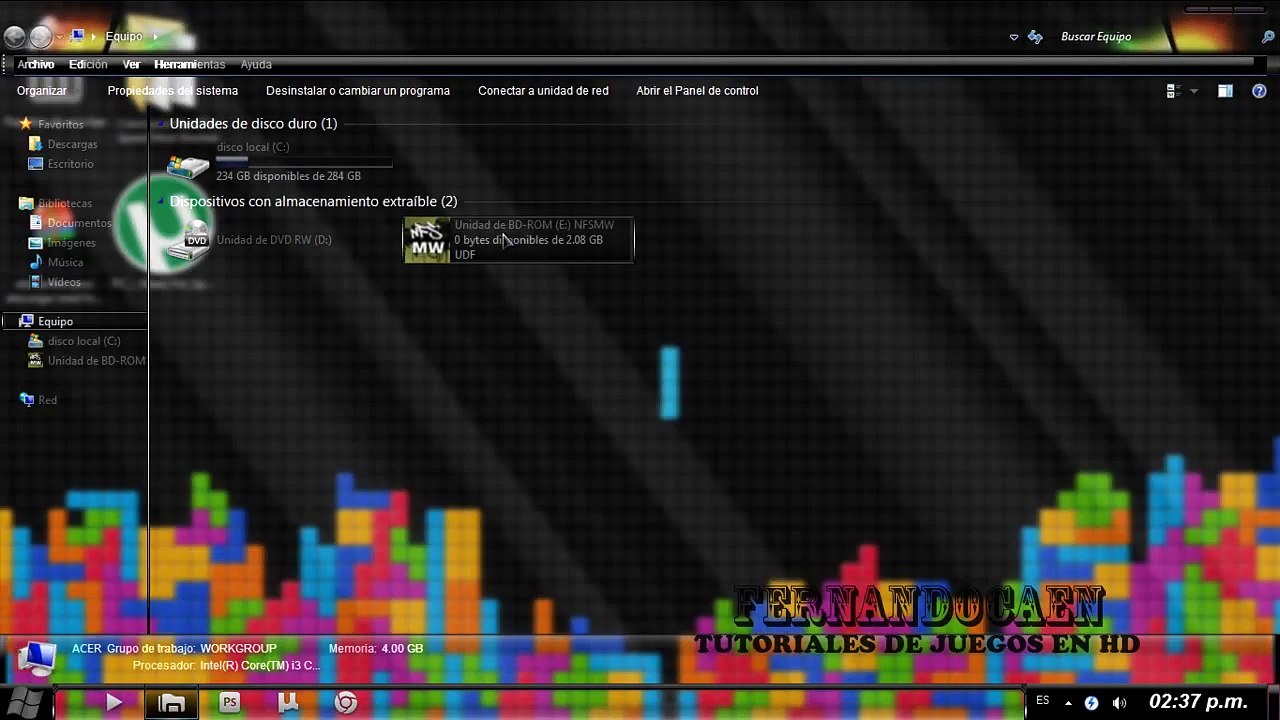Open the Organizar dropdown
Screen dimensions: 1280x720
[42, 90]
